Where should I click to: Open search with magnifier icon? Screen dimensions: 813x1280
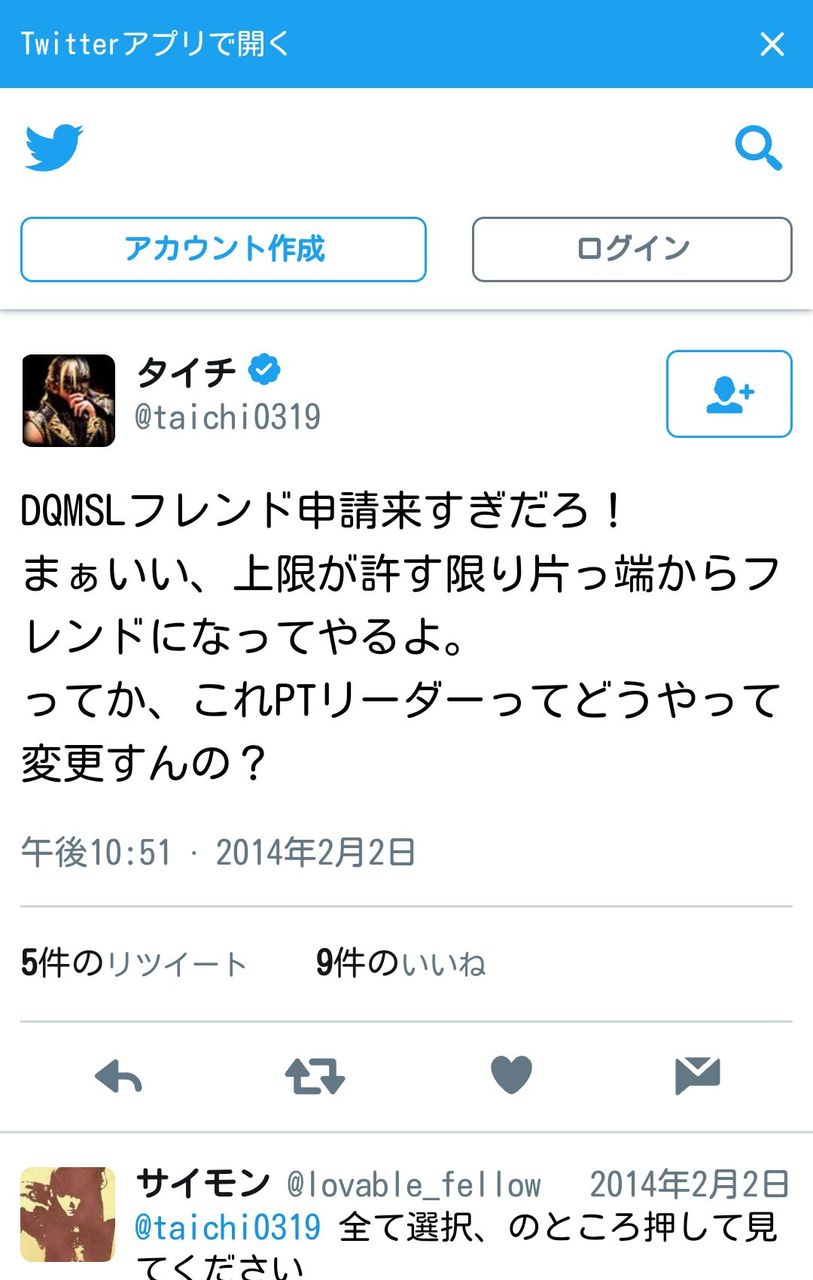pos(758,148)
